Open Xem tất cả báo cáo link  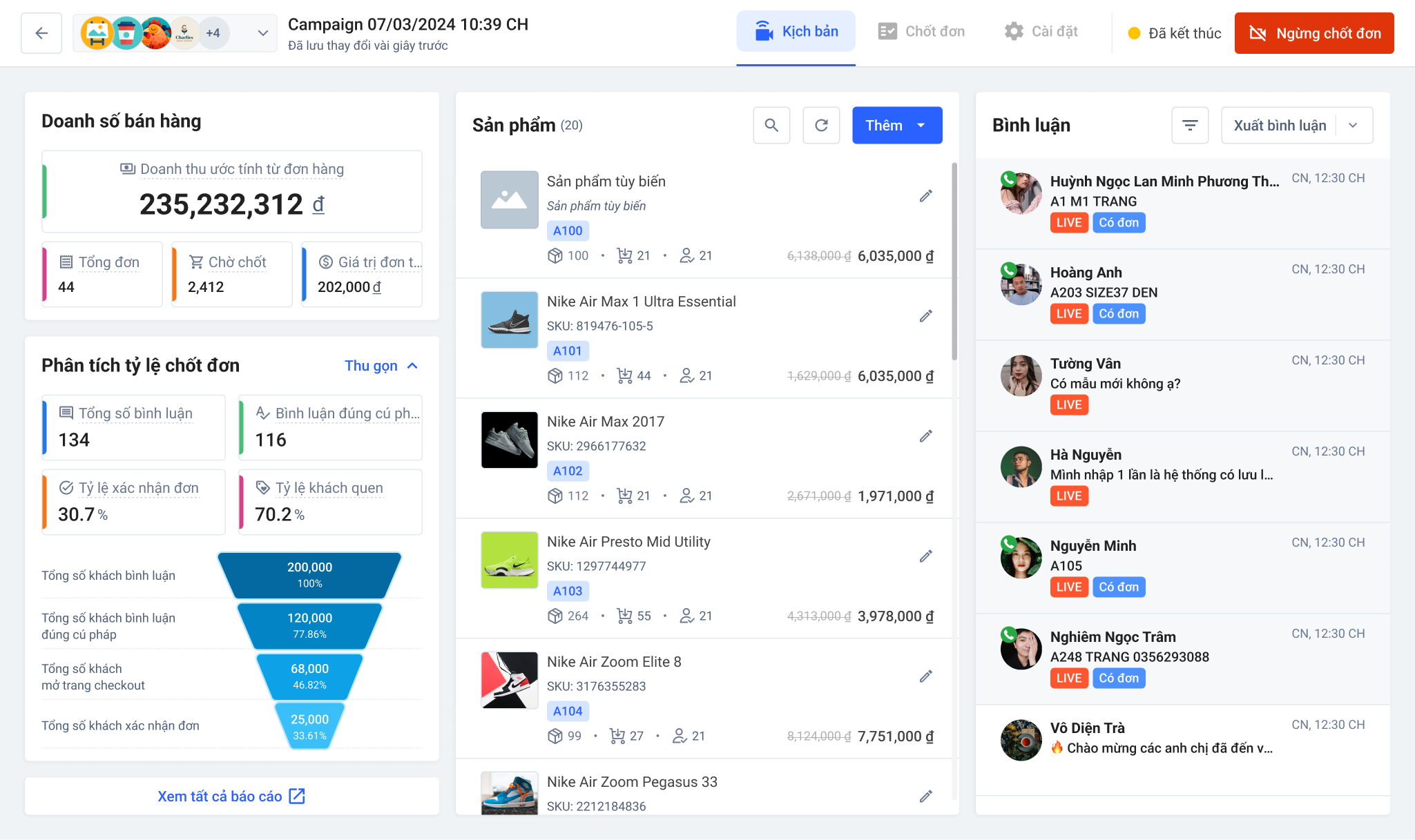[231, 796]
